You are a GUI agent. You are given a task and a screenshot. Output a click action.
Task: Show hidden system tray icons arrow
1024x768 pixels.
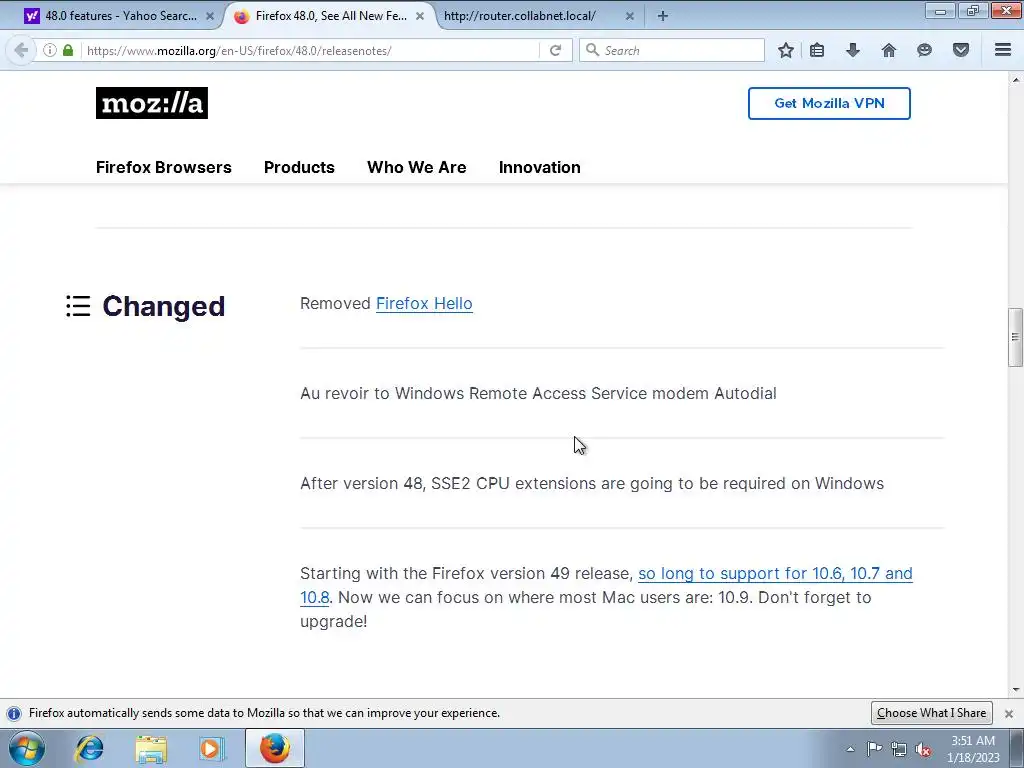[850, 749]
